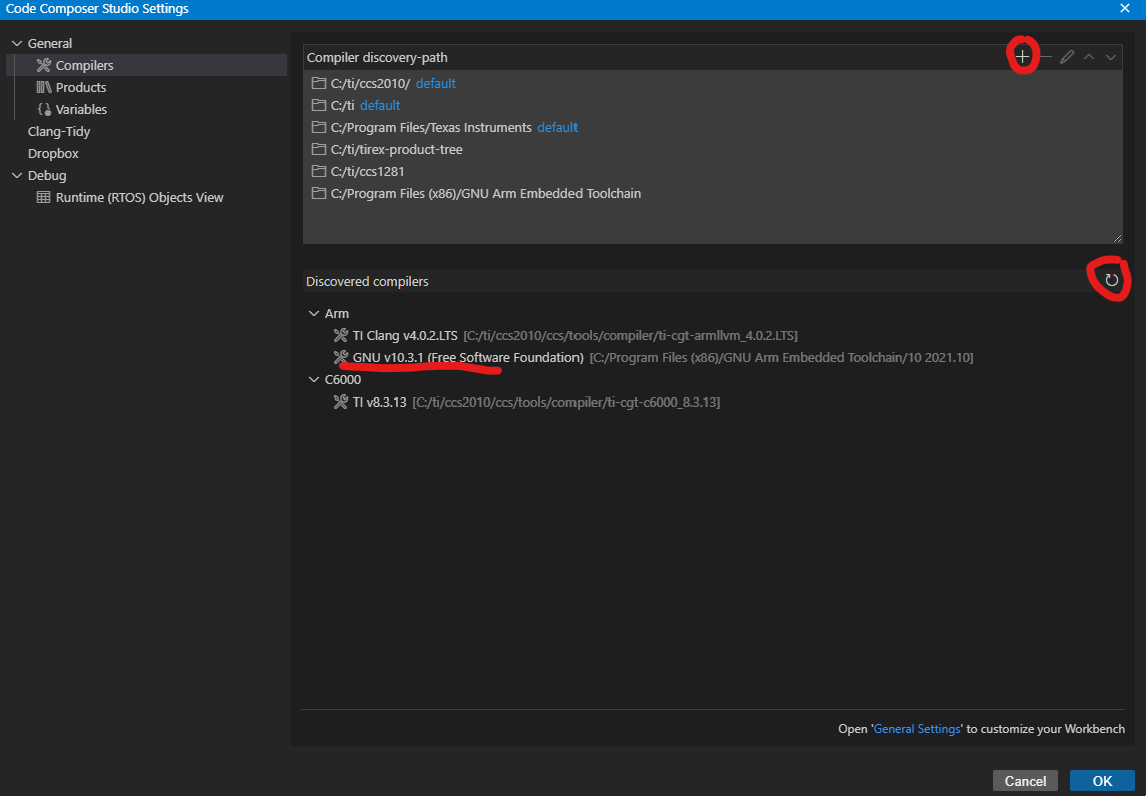Screen dimensions: 1146x796
Task: Collapse the Arm compilers group
Action: pyautogui.click(x=314, y=313)
